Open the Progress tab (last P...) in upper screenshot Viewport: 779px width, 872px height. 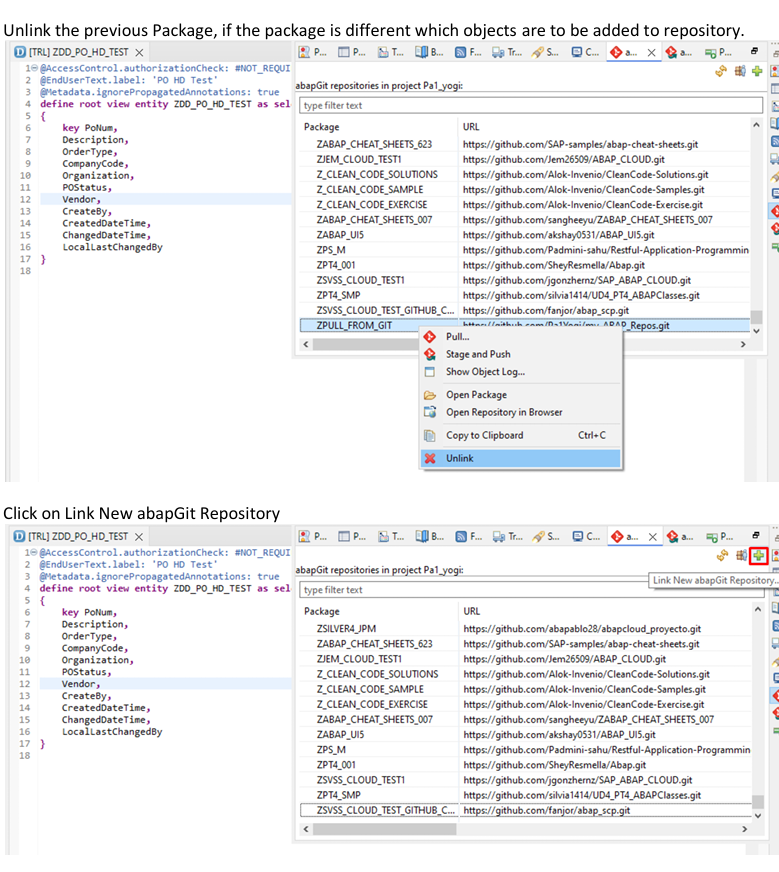[718, 52]
